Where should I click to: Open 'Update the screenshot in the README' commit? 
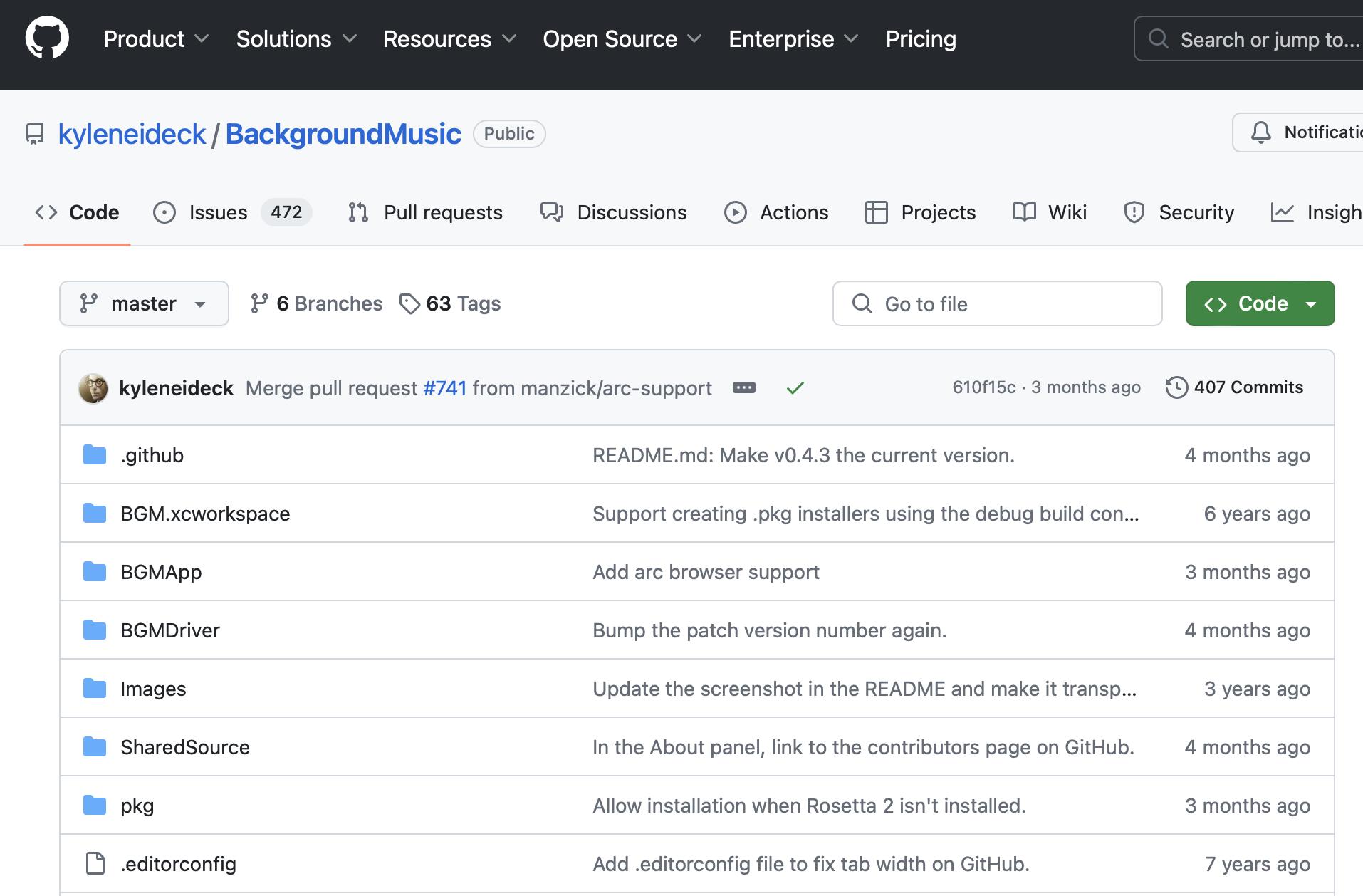pos(865,689)
